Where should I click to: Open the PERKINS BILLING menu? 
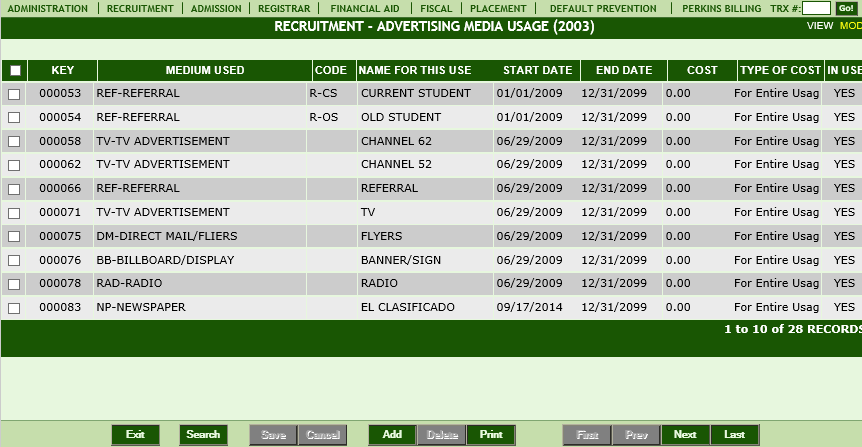click(721, 8)
